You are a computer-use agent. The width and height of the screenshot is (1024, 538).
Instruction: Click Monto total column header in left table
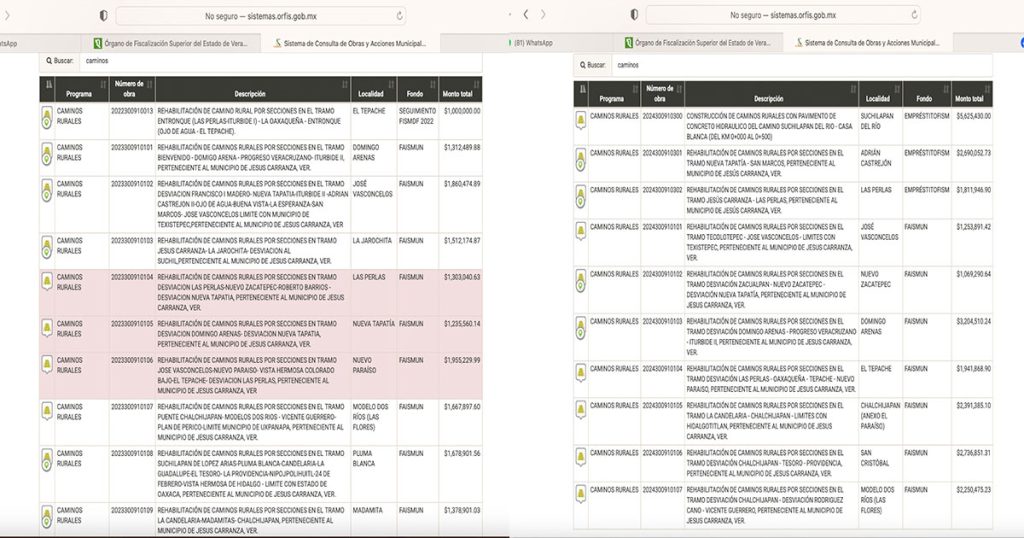coord(461,89)
